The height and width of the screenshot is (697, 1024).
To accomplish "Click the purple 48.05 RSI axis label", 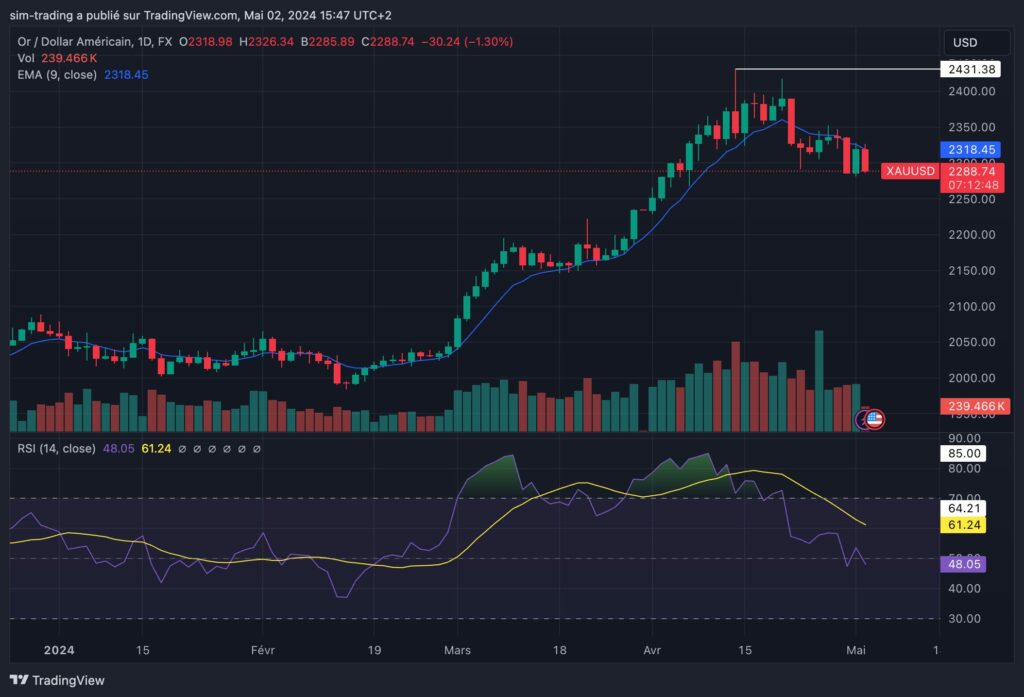I will click(x=965, y=564).
